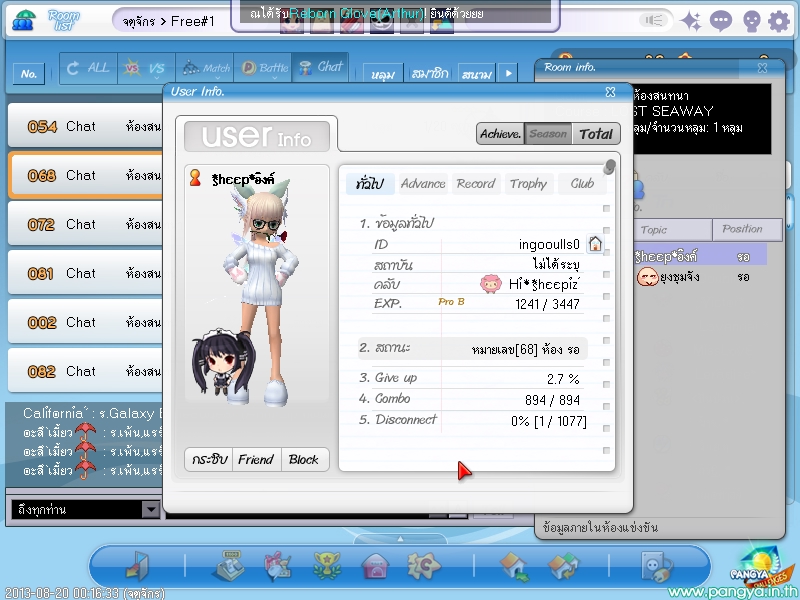Click the Pro B rank label

tap(451, 302)
